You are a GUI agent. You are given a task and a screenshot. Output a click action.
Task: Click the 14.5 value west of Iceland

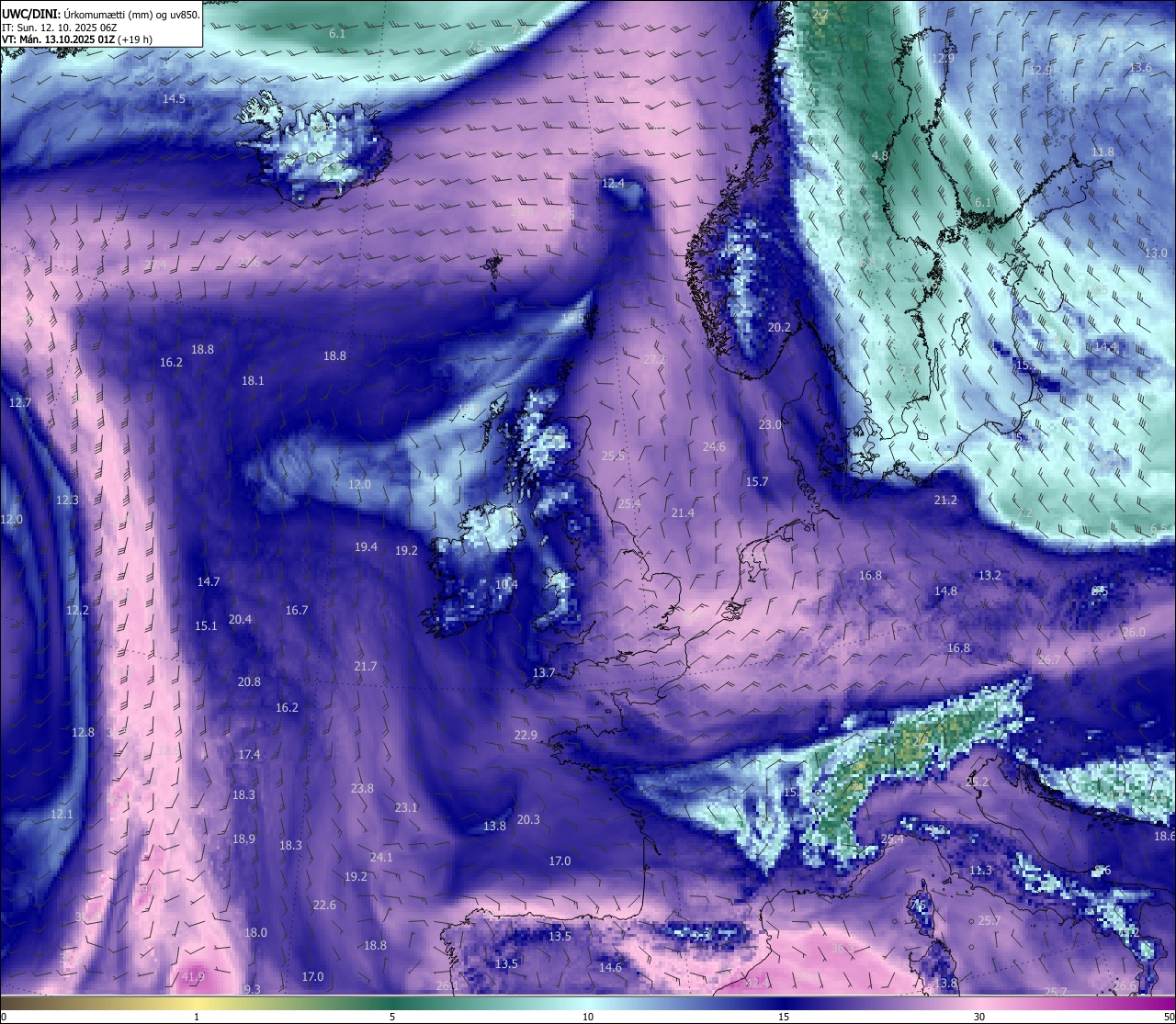[x=175, y=98]
